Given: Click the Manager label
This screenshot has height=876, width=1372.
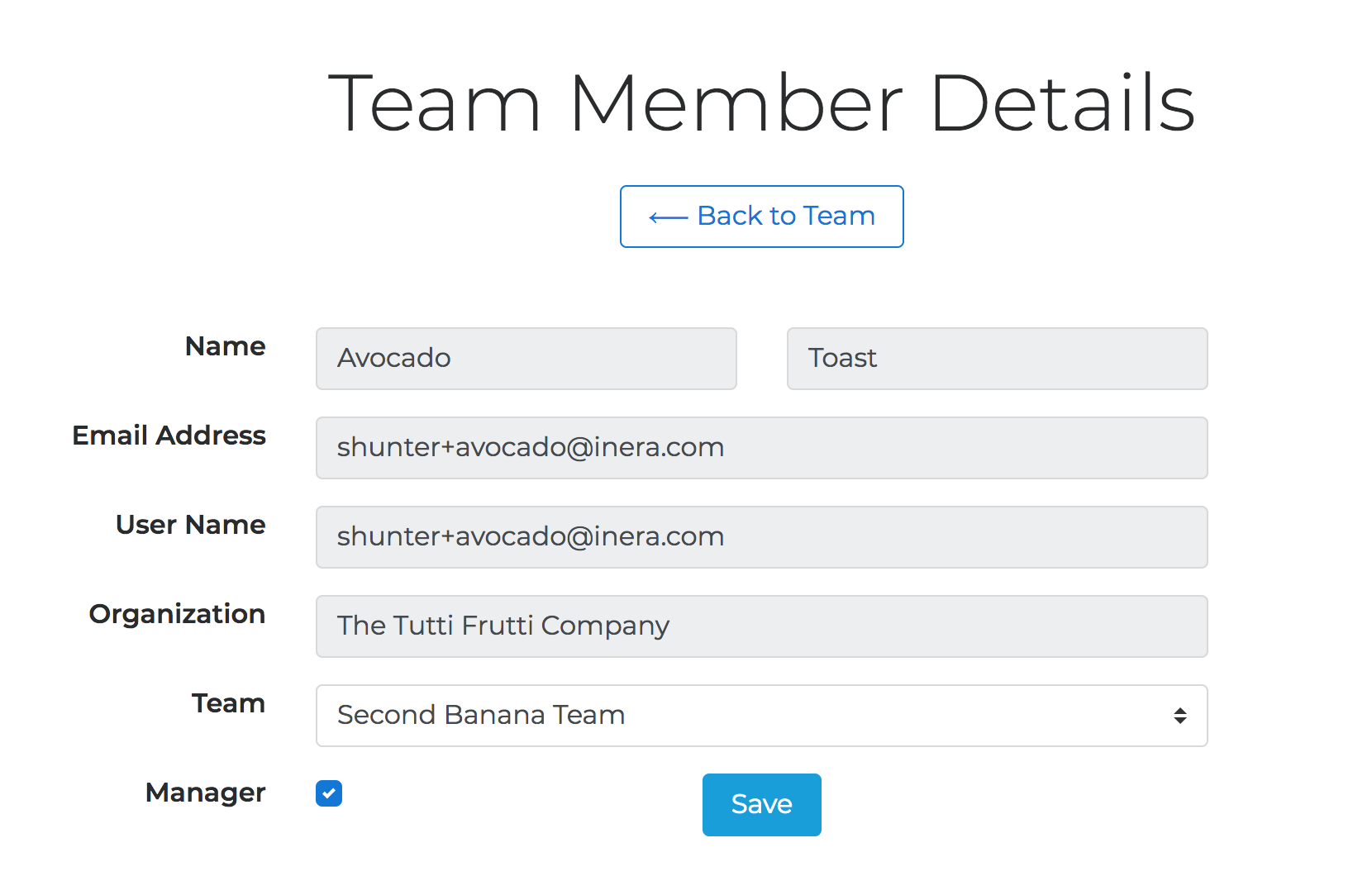Looking at the screenshot, I should click(x=205, y=793).
